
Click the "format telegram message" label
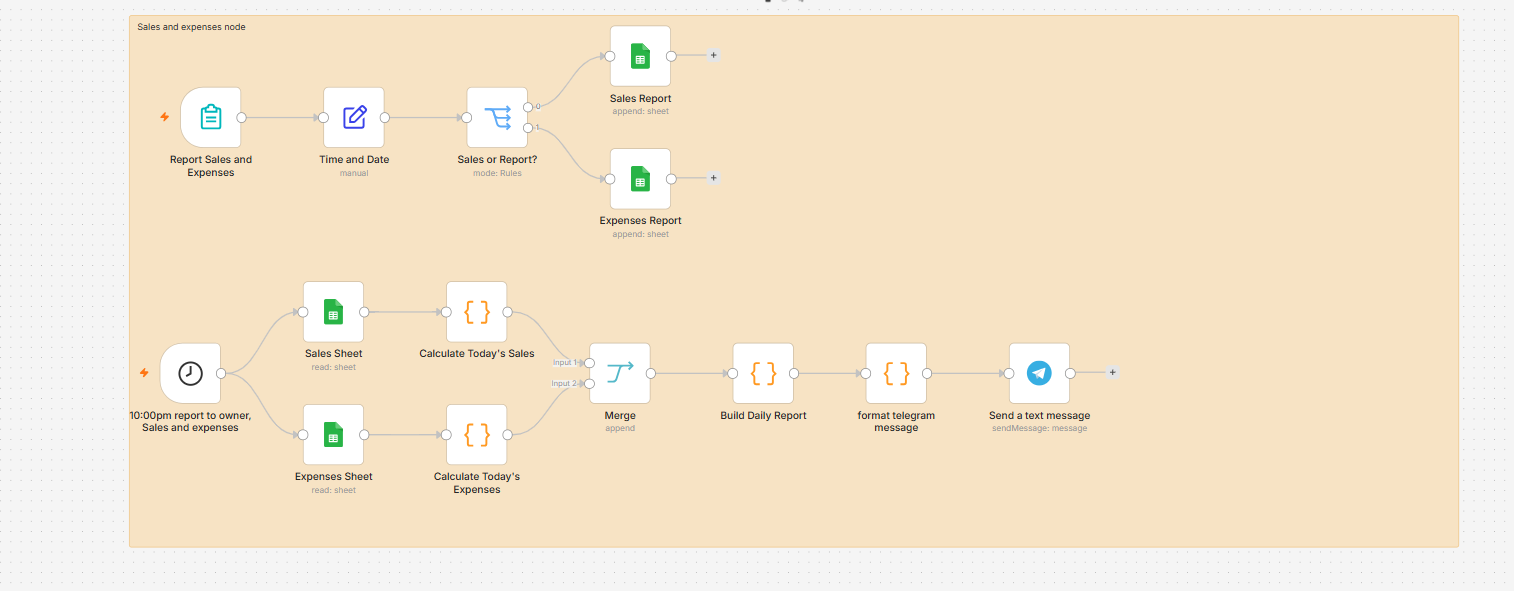(x=896, y=422)
